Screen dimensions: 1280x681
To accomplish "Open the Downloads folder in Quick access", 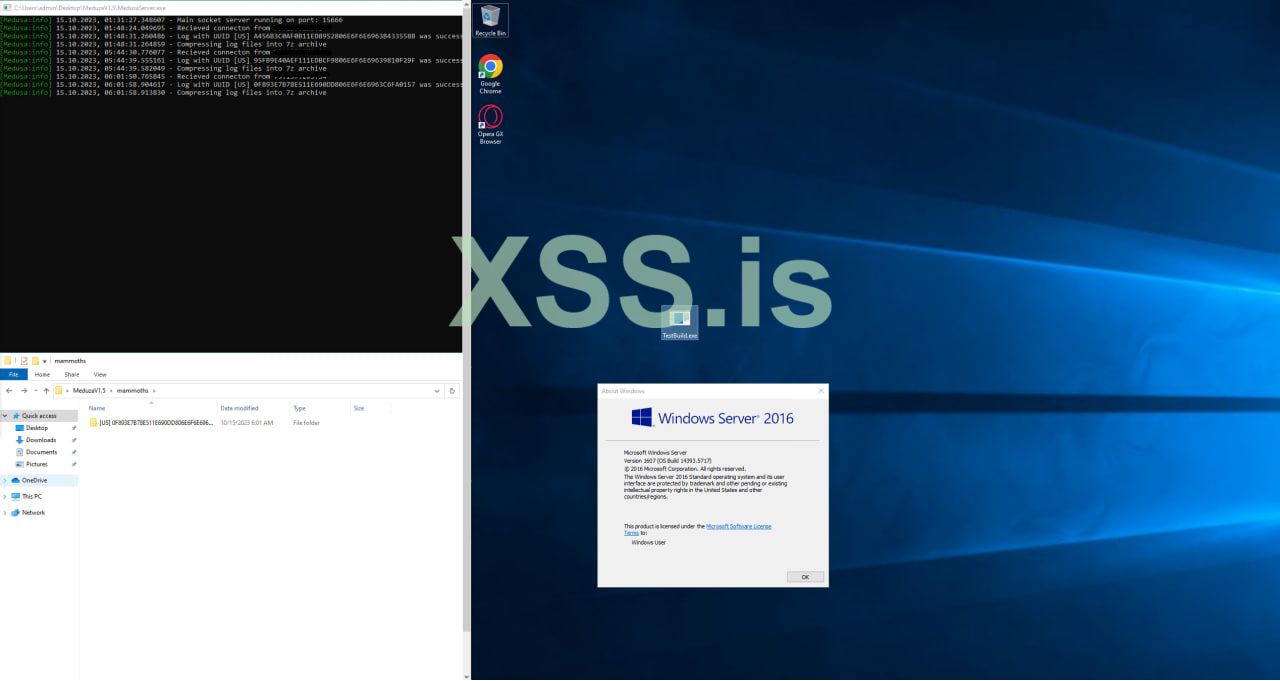I will tap(40, 440).
